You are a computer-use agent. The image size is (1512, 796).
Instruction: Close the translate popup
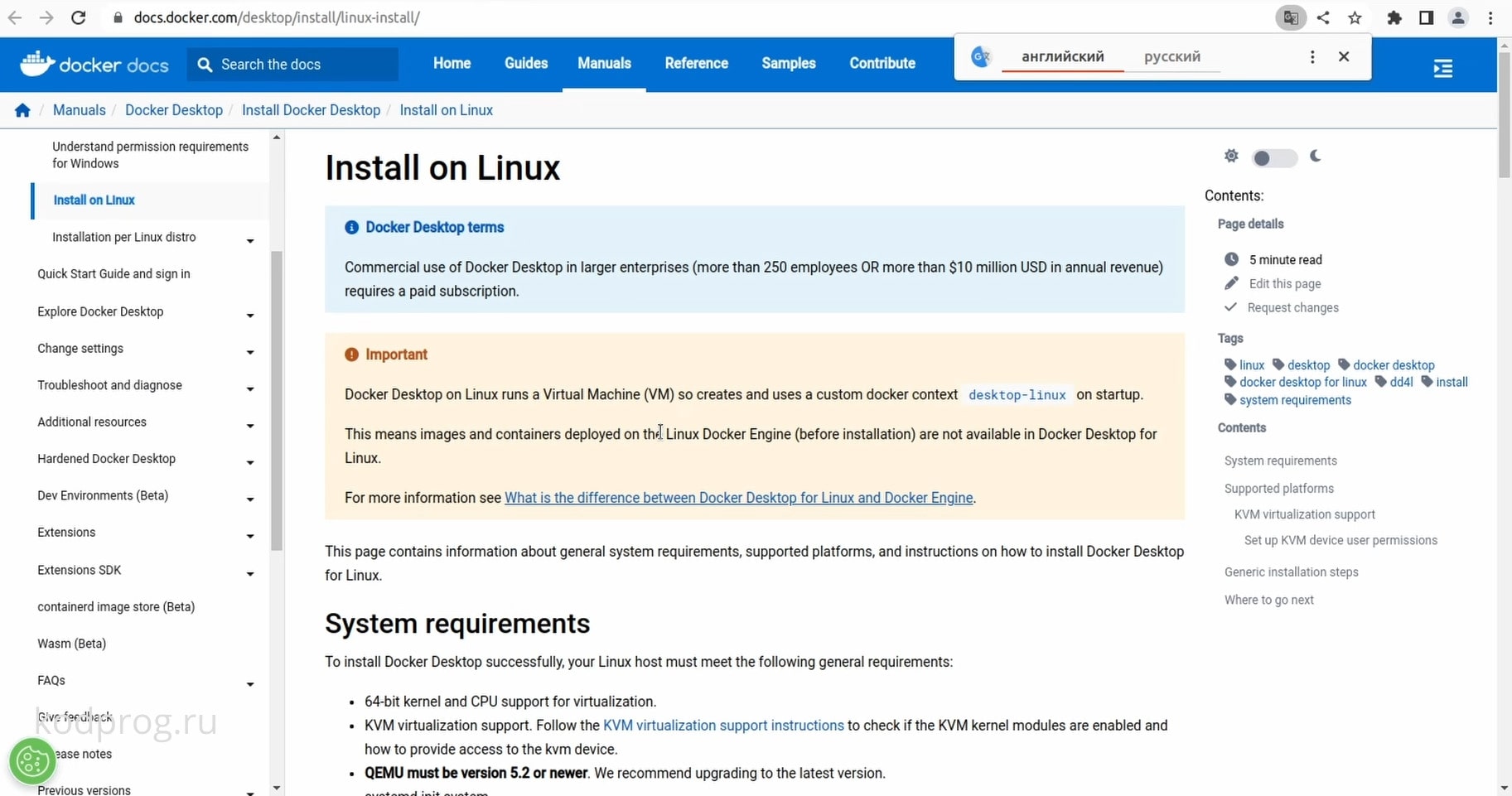click(1344, 56)
